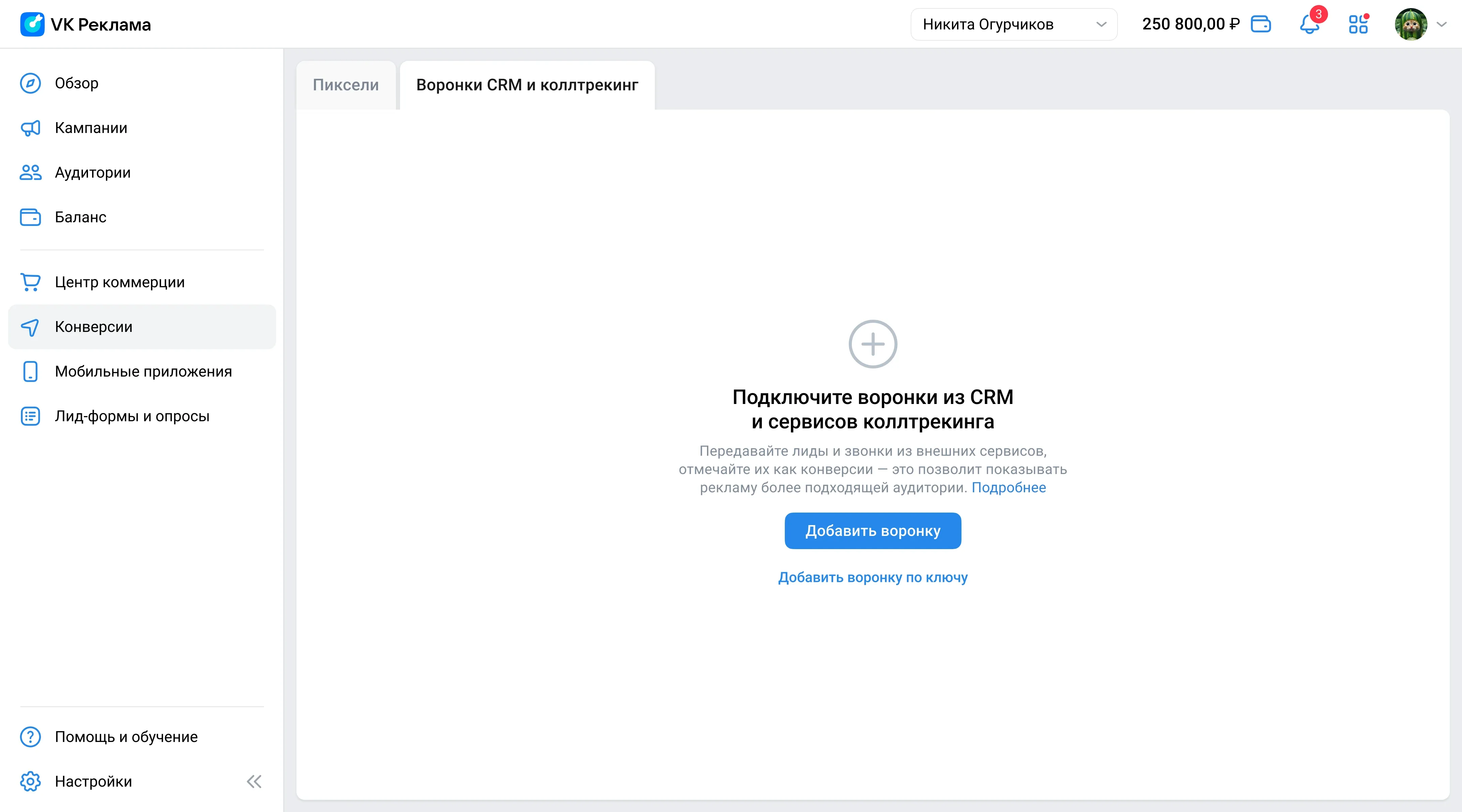Open the Подробнее link
The height and width of the screenshot is (812, 1462).
(x=1009, y=488)
